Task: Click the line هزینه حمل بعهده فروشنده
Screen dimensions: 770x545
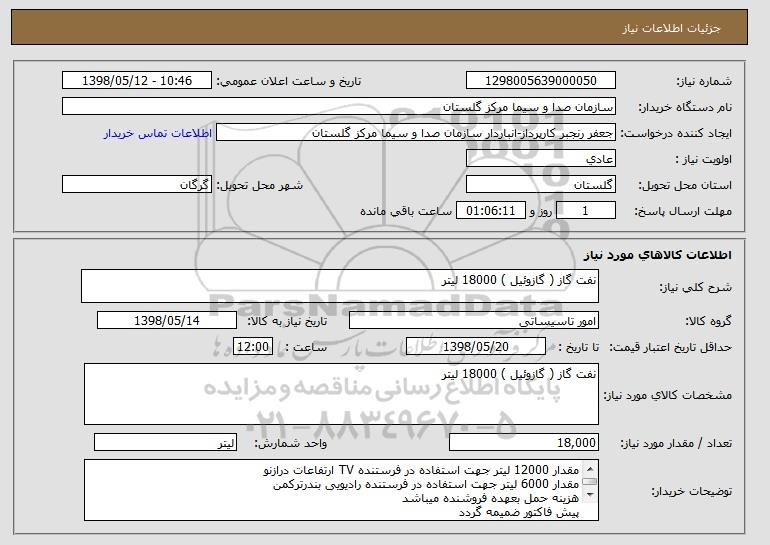Action: pyautogui.click(x=491, y=498)
